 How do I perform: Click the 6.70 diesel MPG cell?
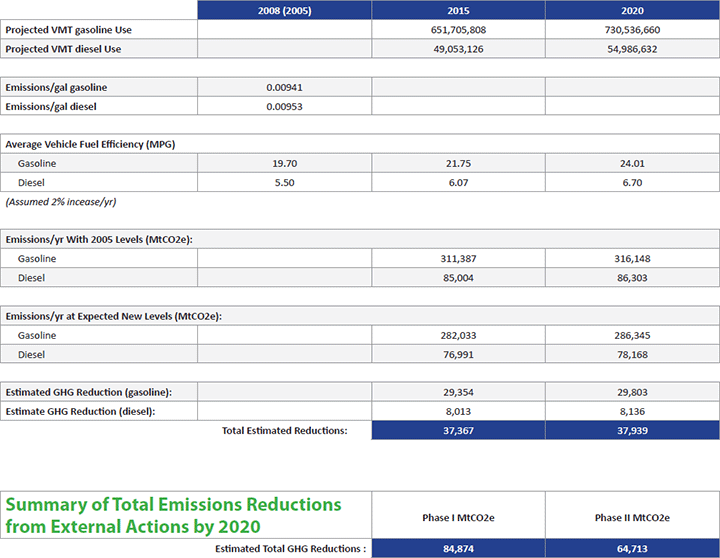[632, 182]
